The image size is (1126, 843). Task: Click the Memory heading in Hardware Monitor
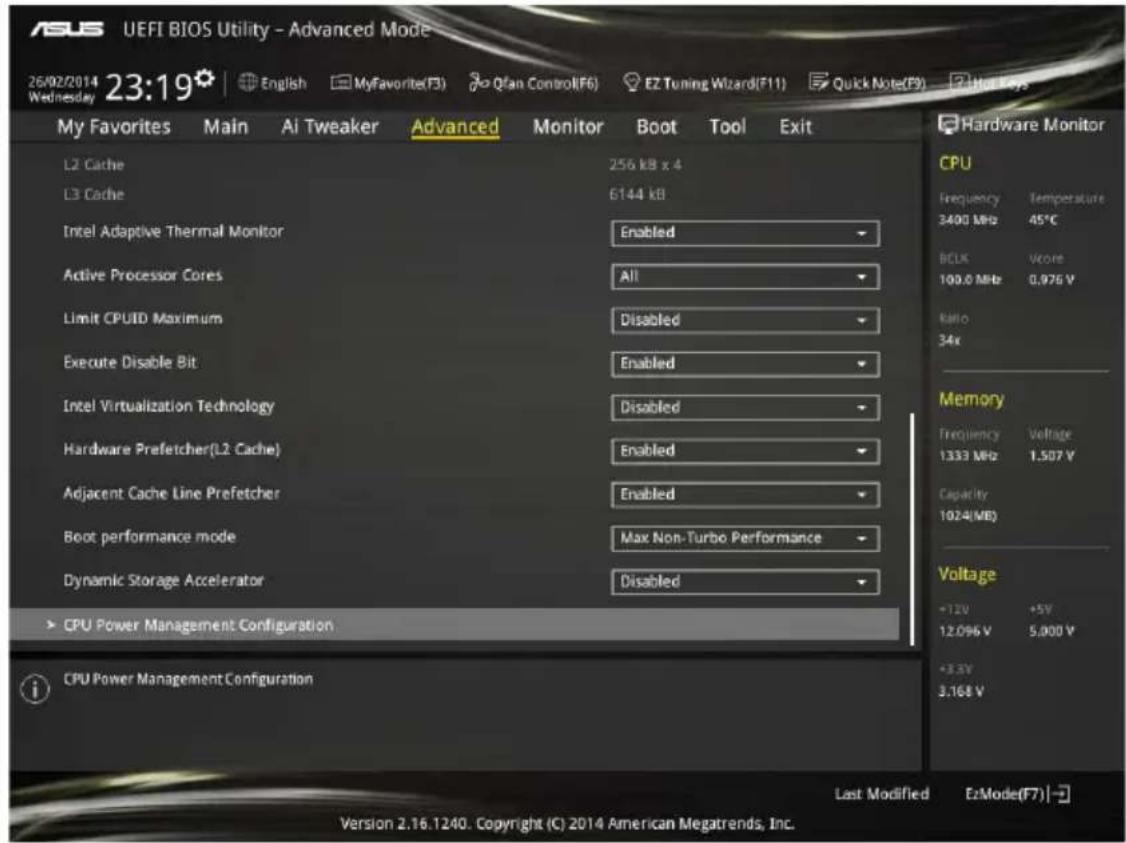click(x=971, y=399)
